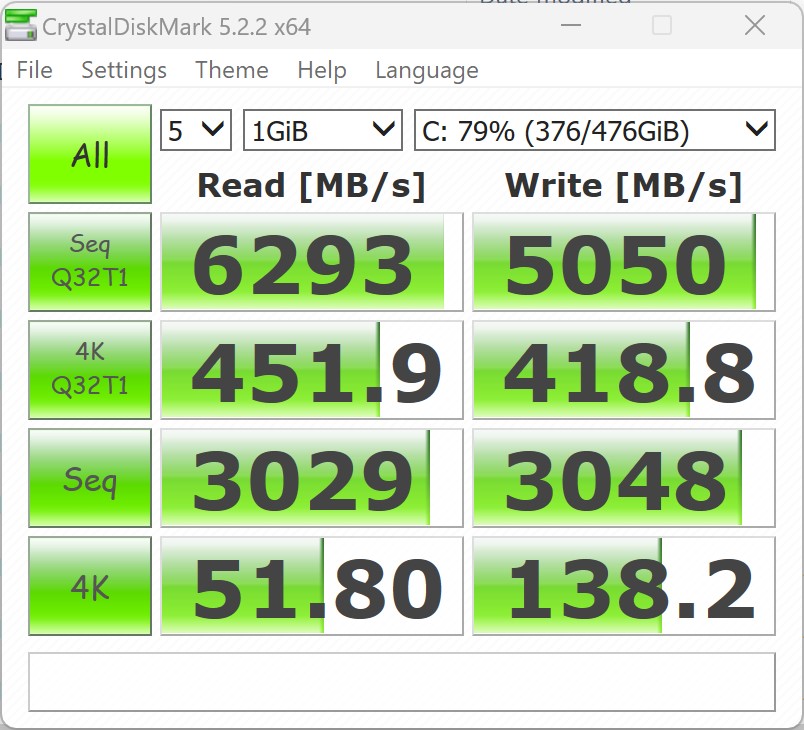Open the test size dropdown showing 1GiB
The width and height of the screenshot is (804, 730).
(323, 130)
